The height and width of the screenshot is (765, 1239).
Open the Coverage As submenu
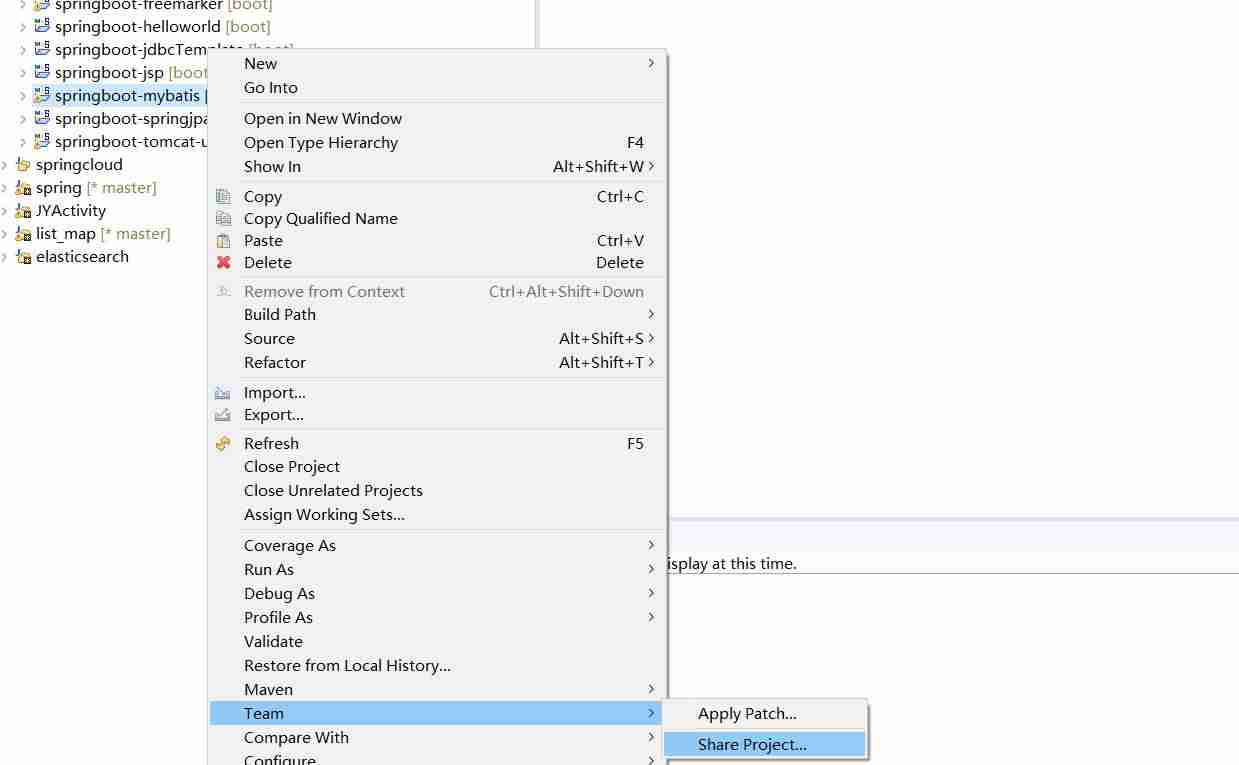[x=438, y=545]
